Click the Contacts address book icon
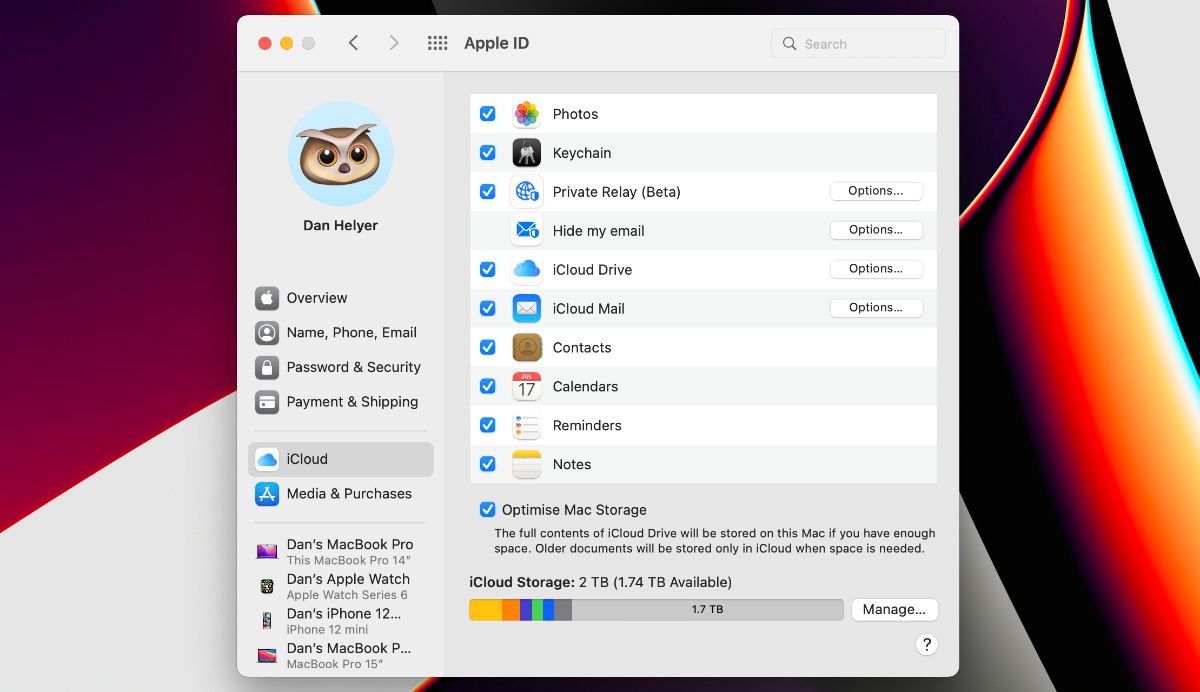This screenshot has height=692, width=1200. [x=525, y=347]
